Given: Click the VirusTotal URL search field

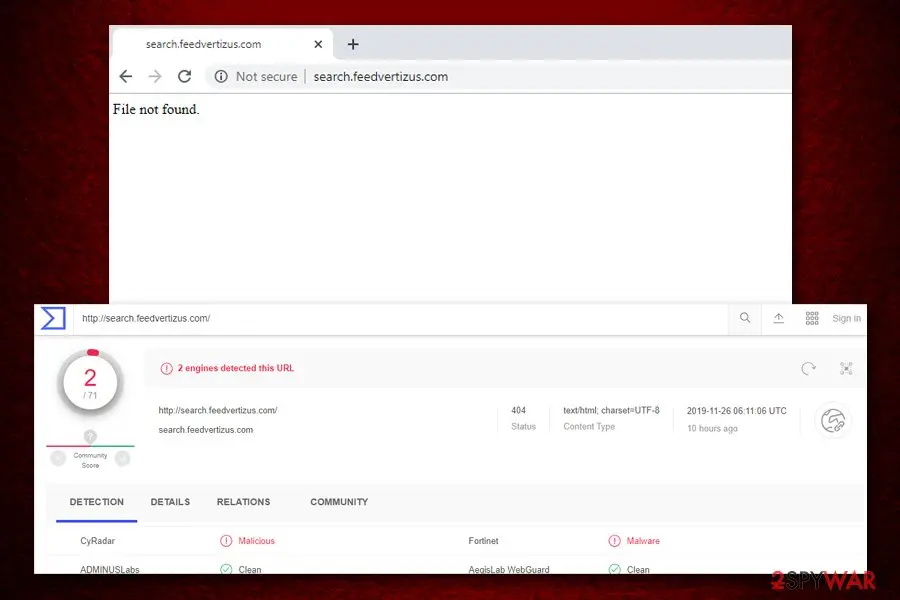Looking at the screenshot, I should tap(402, 318).
